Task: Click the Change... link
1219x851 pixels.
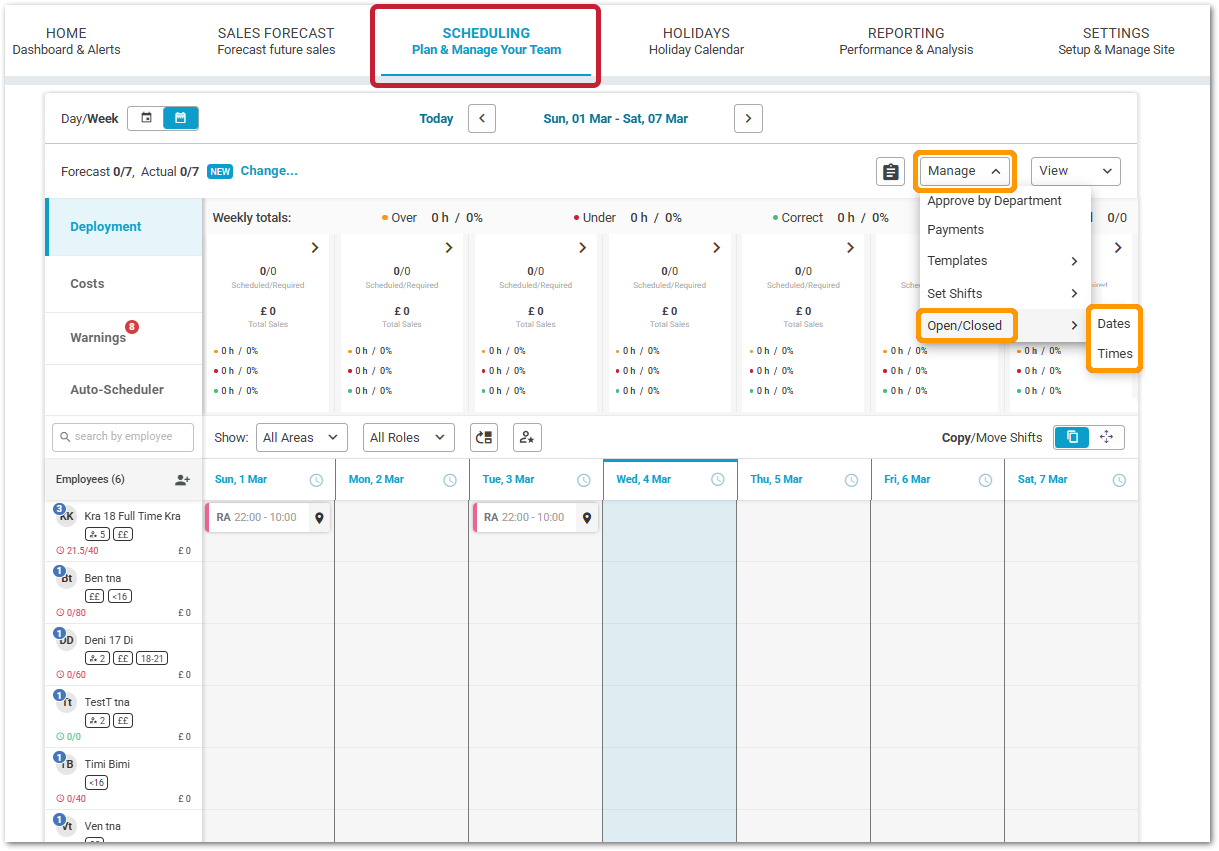Action: [269, 171]
